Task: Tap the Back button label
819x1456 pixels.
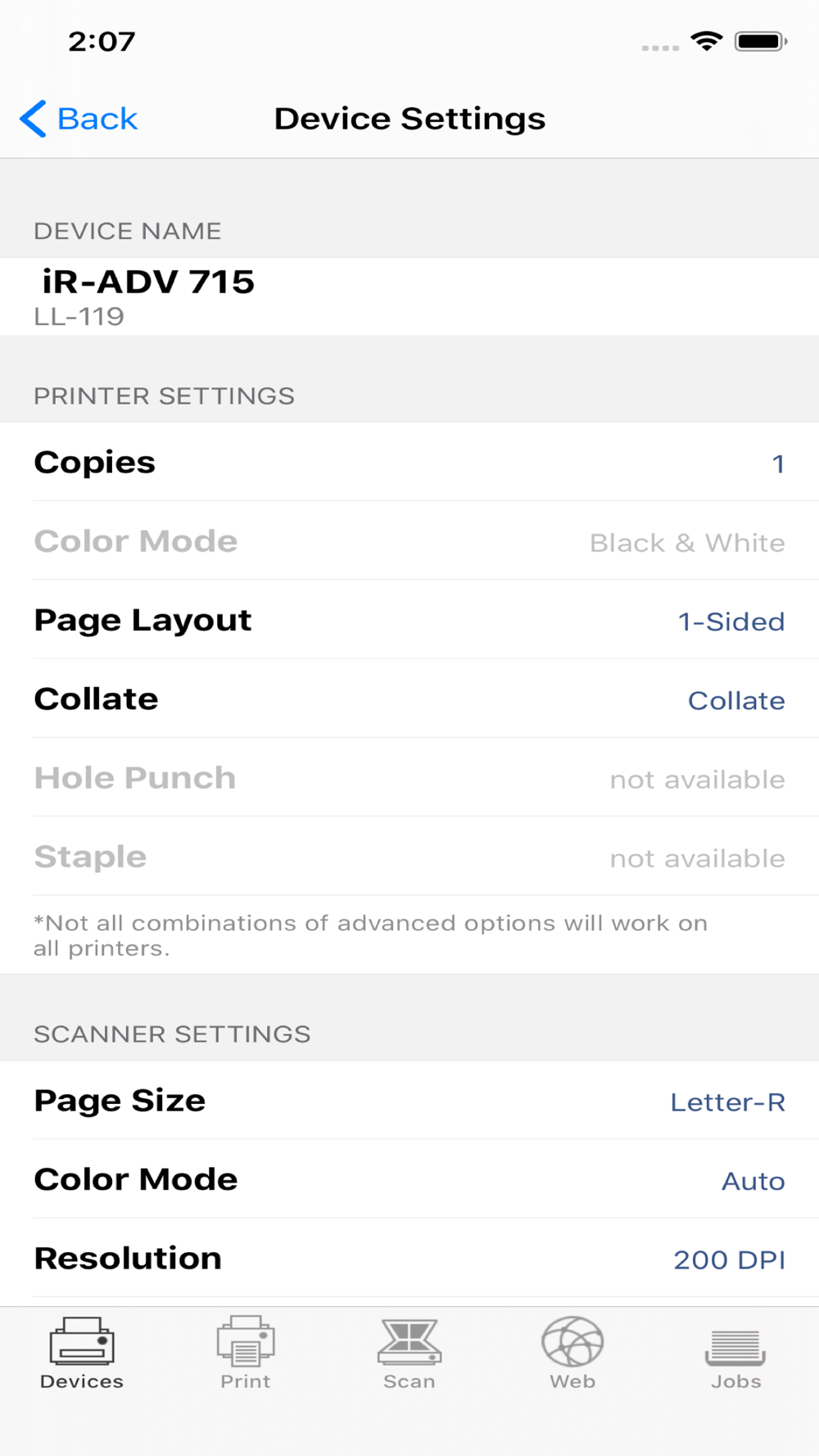Action: tap(97, 120)
